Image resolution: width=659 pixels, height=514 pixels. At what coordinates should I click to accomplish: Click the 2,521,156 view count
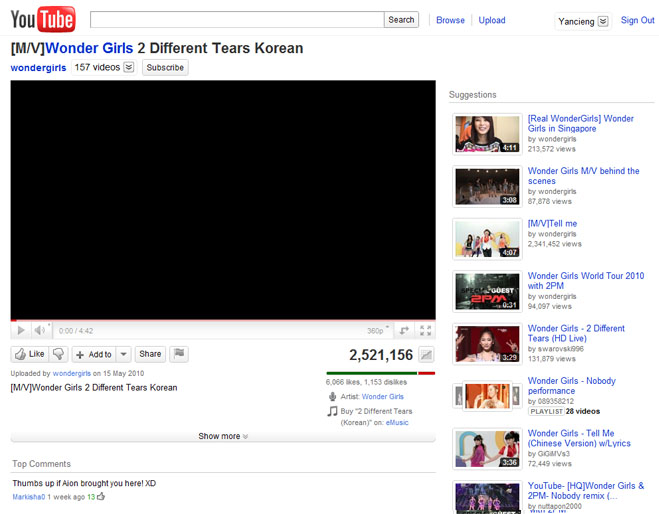(x=381, y=355)
